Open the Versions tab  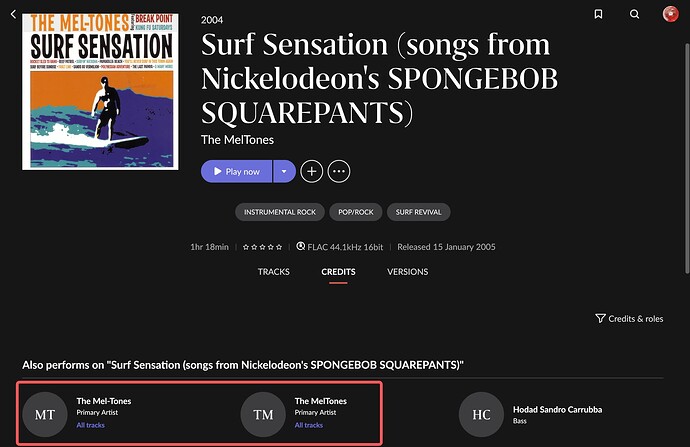407,272
